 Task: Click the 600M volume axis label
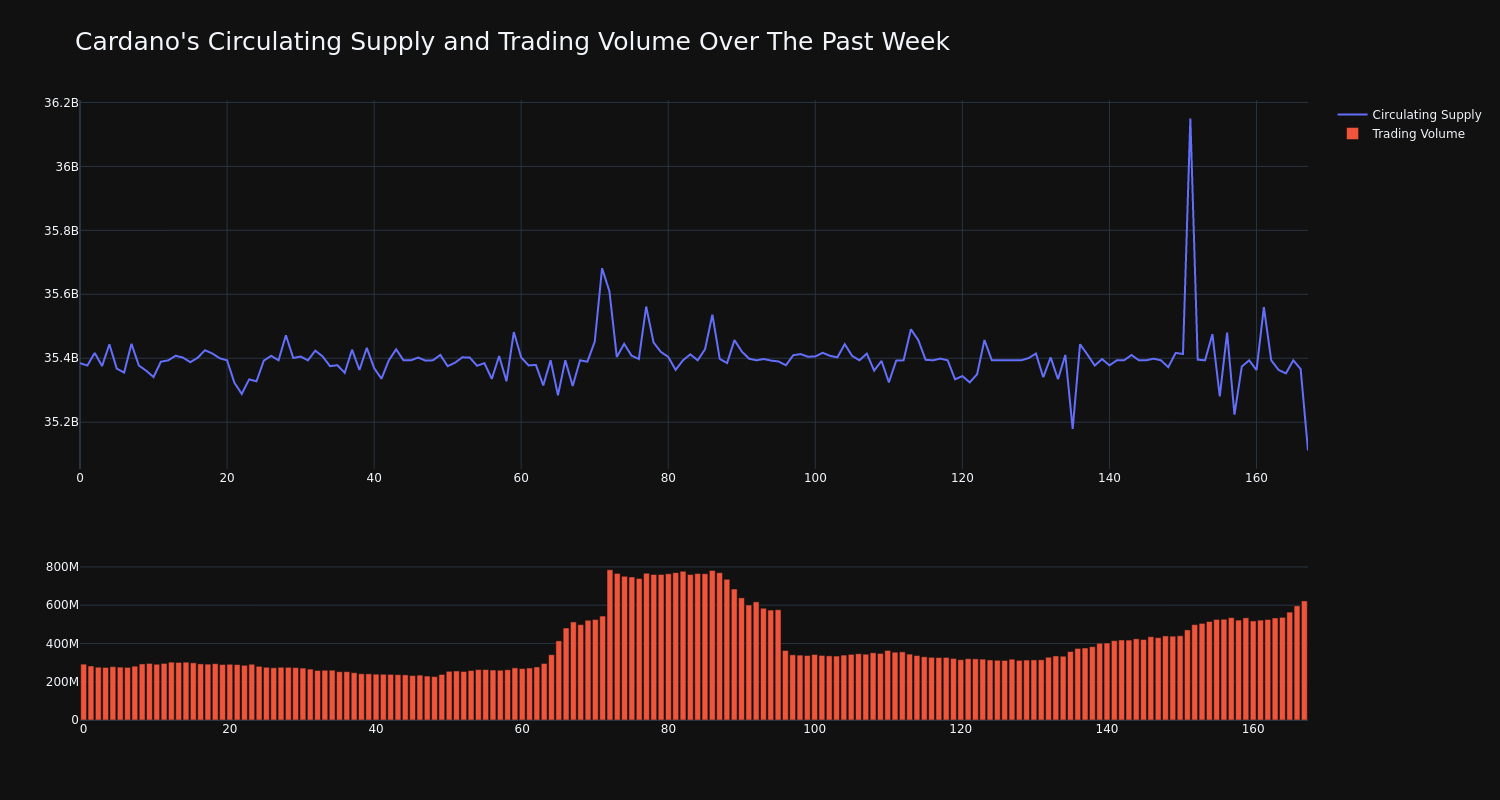(x=62, y=605)
